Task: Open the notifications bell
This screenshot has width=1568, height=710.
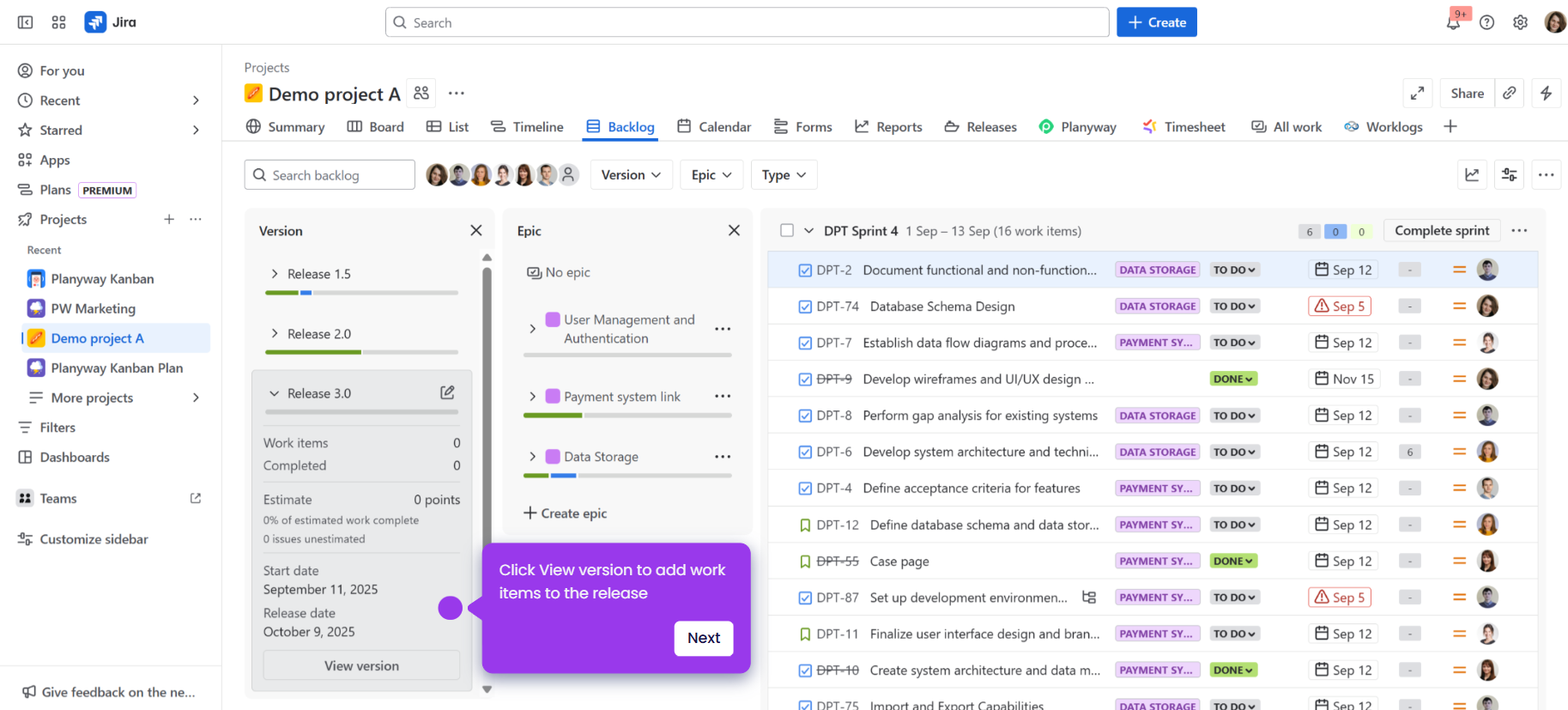Action: tap(1453, 22)
